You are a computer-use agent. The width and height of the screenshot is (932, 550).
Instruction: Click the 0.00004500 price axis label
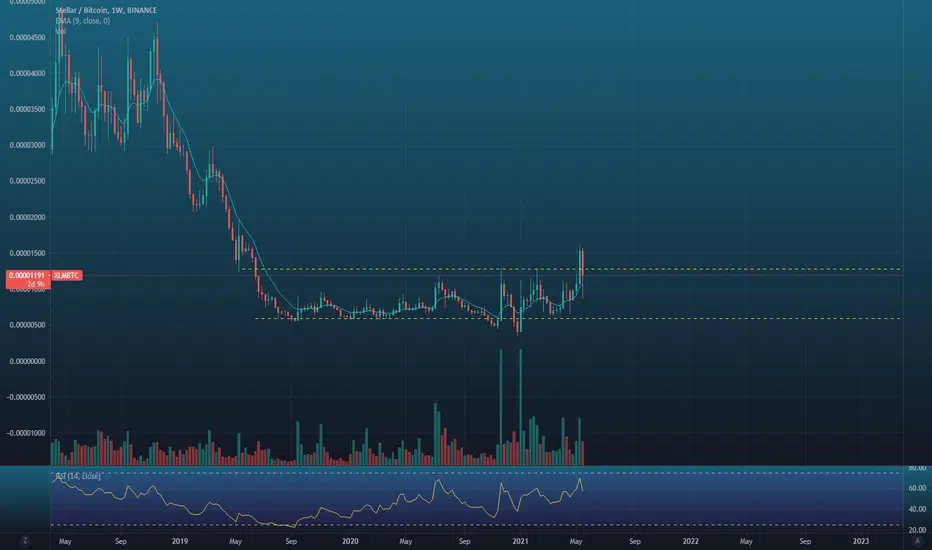(x=27, y=37)
